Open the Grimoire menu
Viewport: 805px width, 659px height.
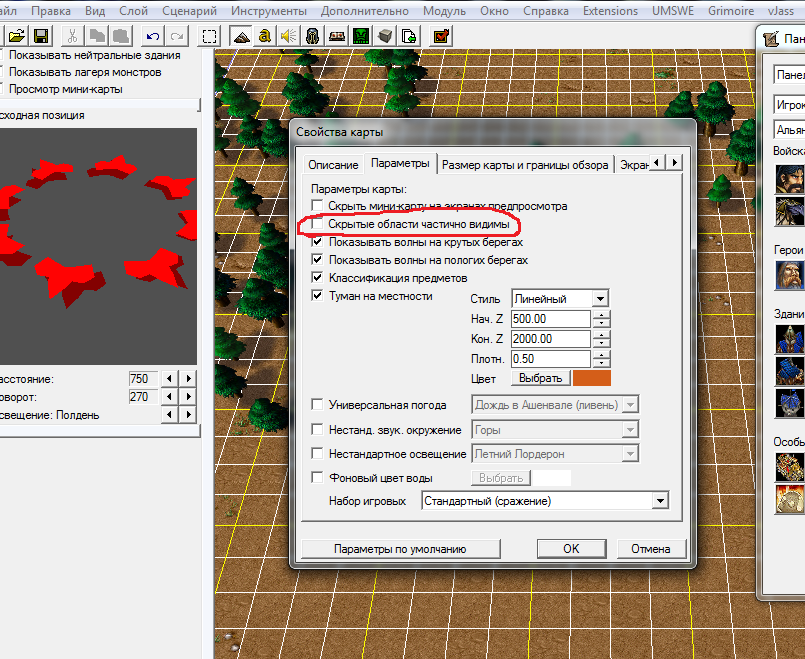pos(731,11)
